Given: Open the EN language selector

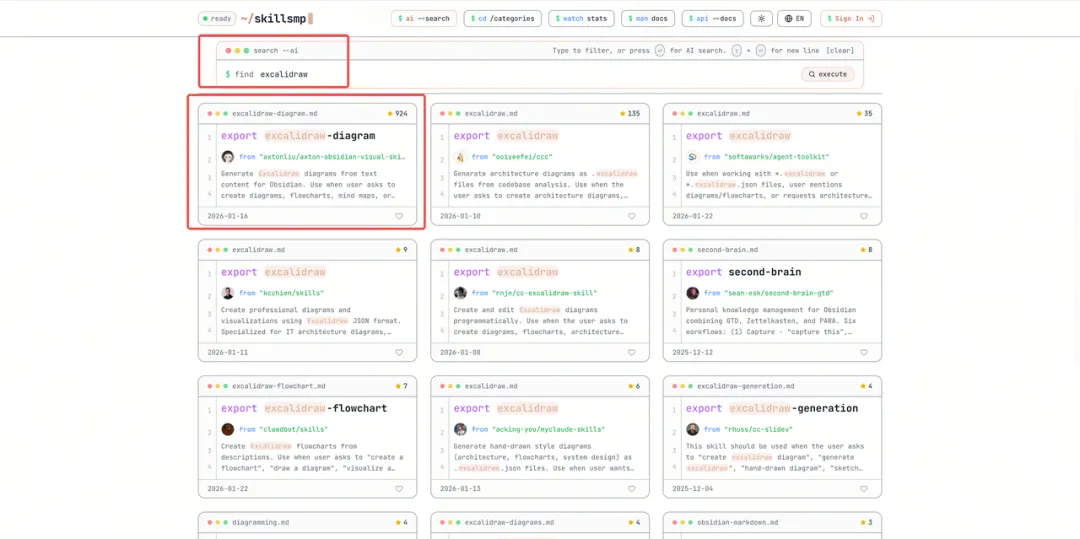Looking at the screenshot, I should (x=795, y=18).
